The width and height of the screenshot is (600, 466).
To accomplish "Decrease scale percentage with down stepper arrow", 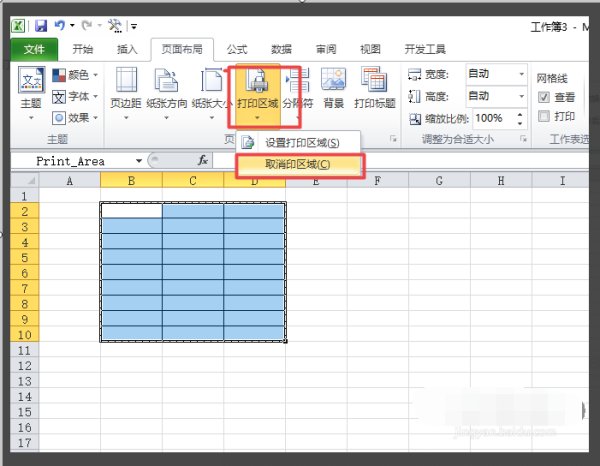I will click(x=520, y=123).
